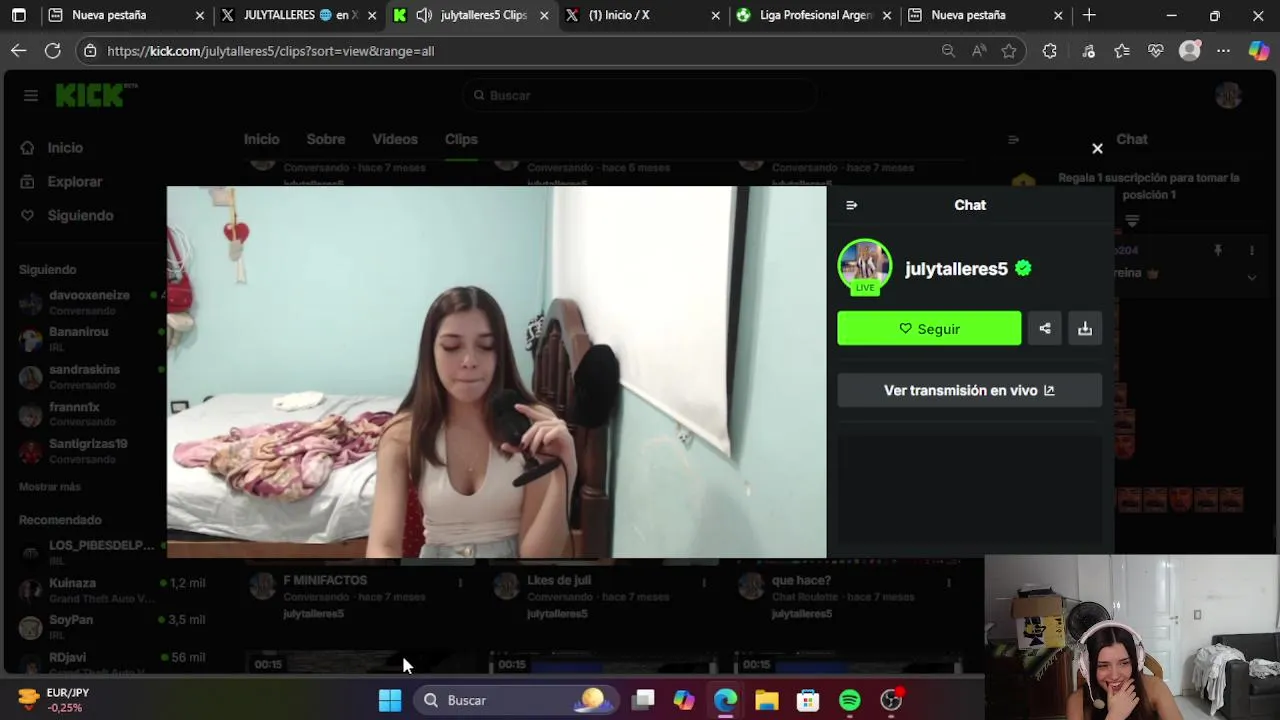Mute the julytalleres5 Clips tab audio icon
Screen dimensions: 1280x720
(x=424, y=15)
